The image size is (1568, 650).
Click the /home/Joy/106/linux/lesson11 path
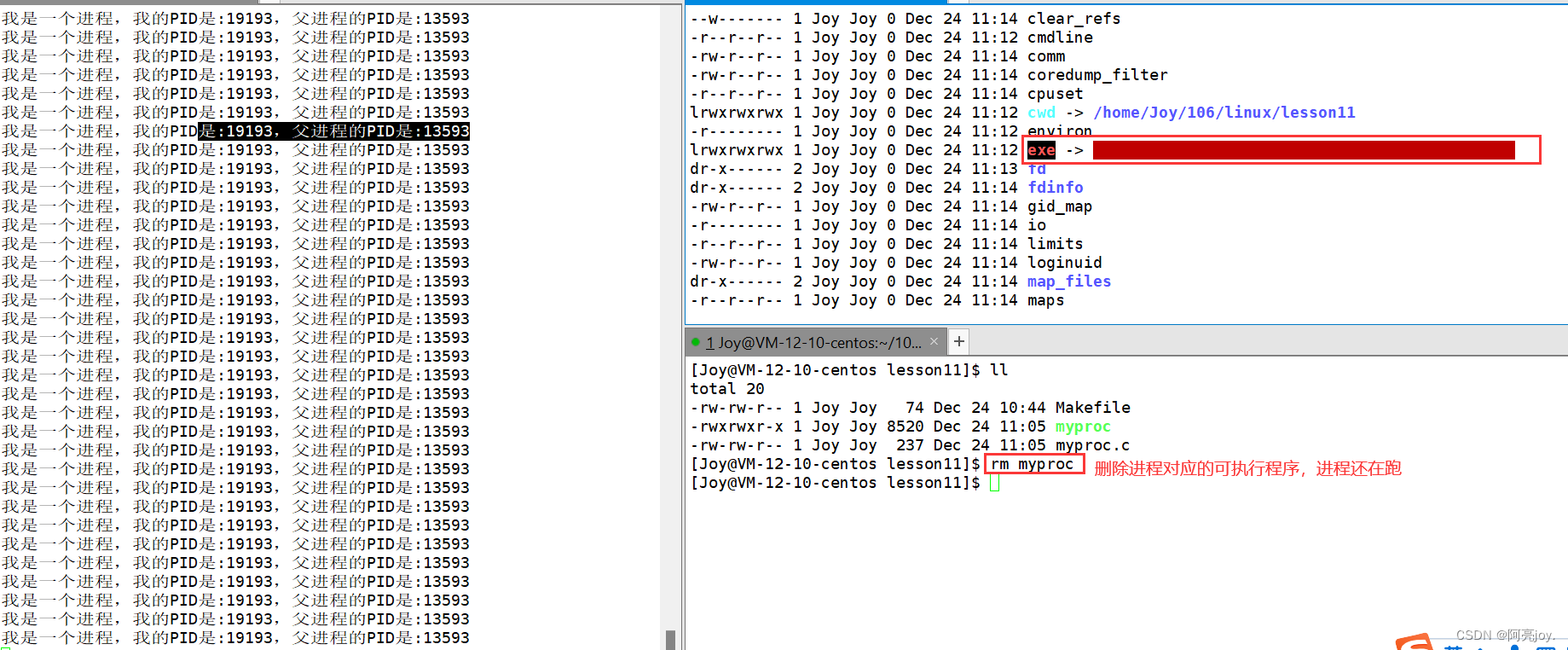1224,112
